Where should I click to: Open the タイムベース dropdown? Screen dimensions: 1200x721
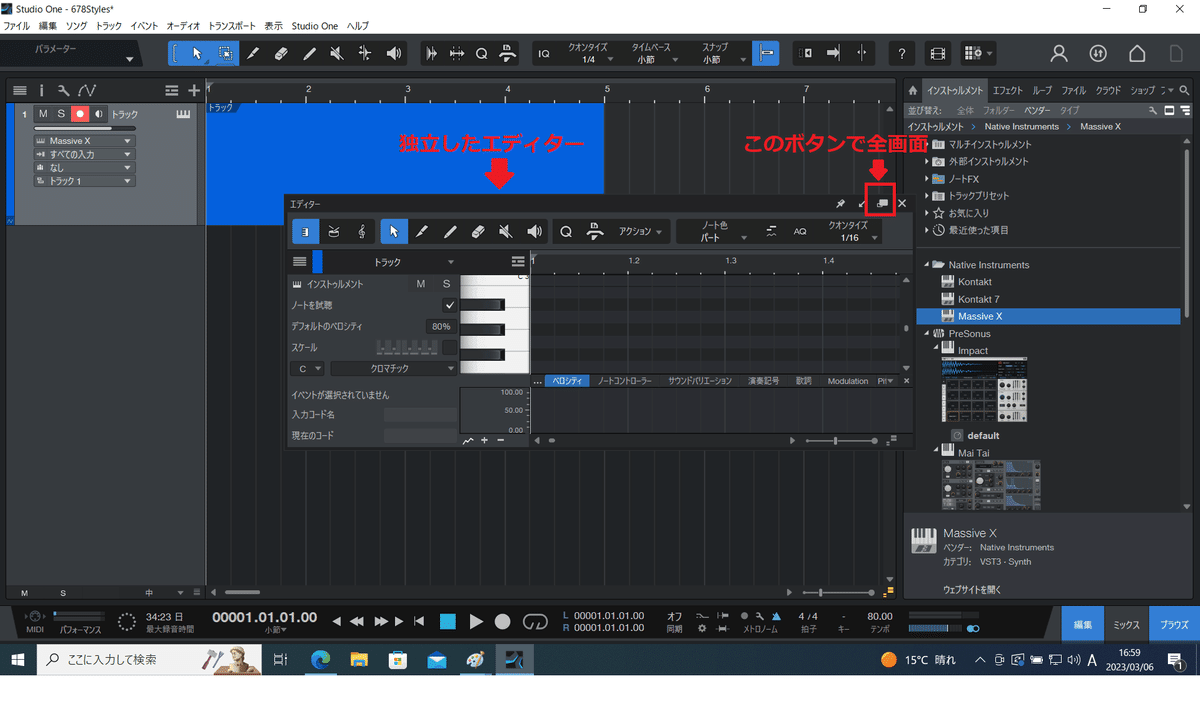point(653,54)
